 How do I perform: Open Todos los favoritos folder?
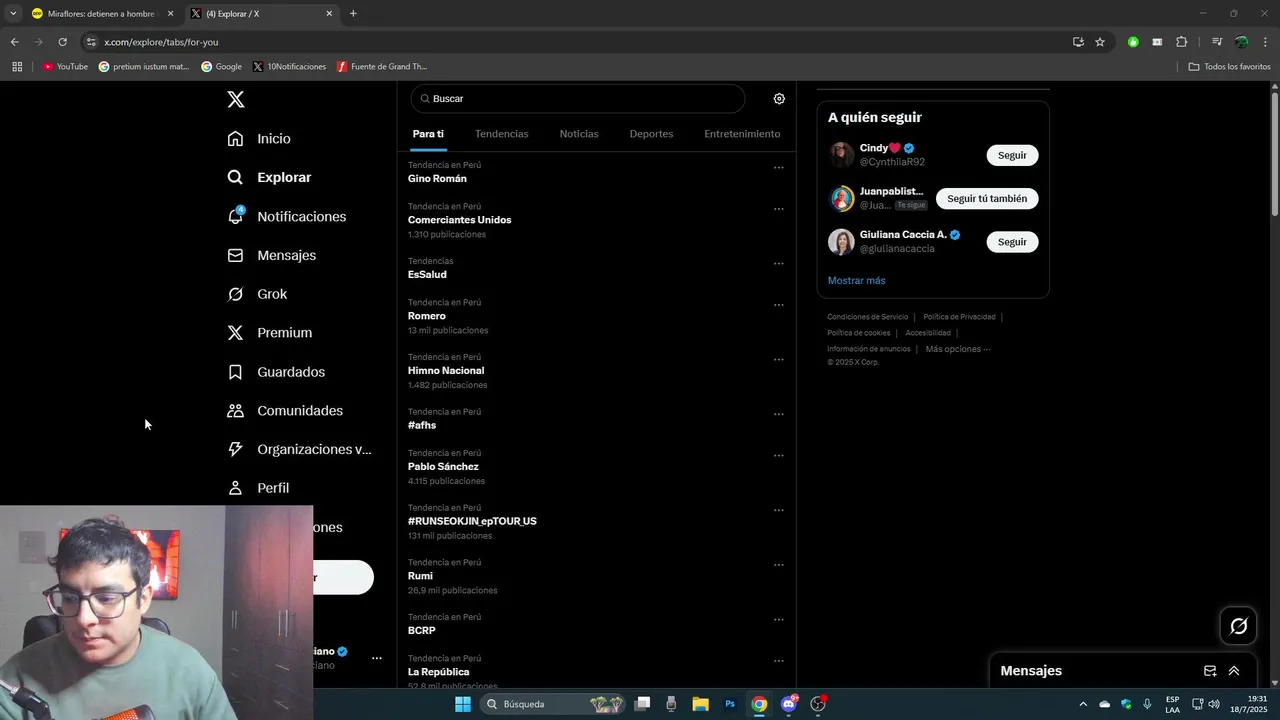point(1229,67)
